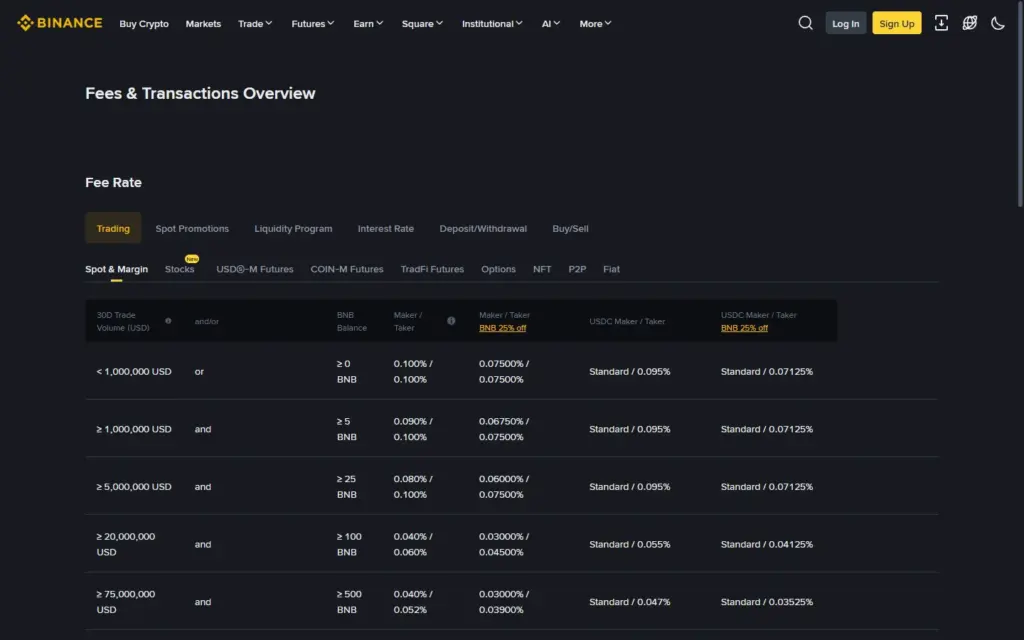The image size is (1024, 640).
Task: Click BNB 25% off link under USDC Maker / Taker
Action: tap(744, 328)
